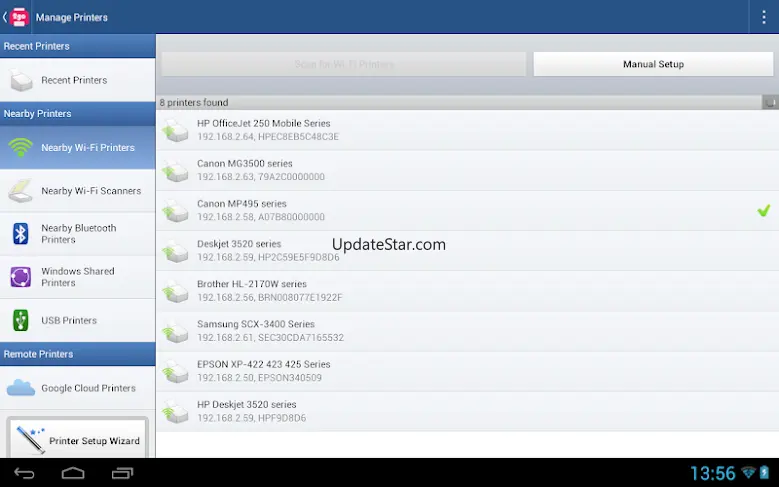Select HP OfficeJet 250 Mobile Series
779x487 pixels.
pyautogui.click(x=467, y=130)
